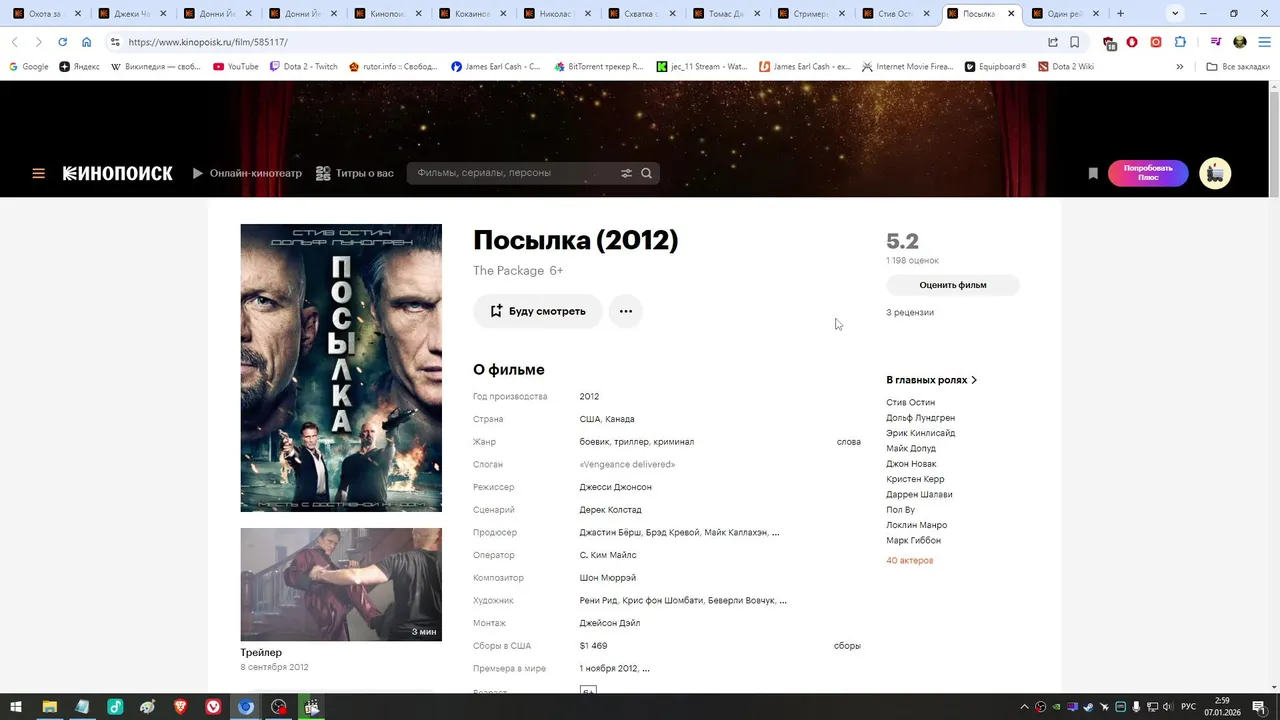Open 3 рецензии link
Screen dimensions: 1280x720
(x=910, y=312)
